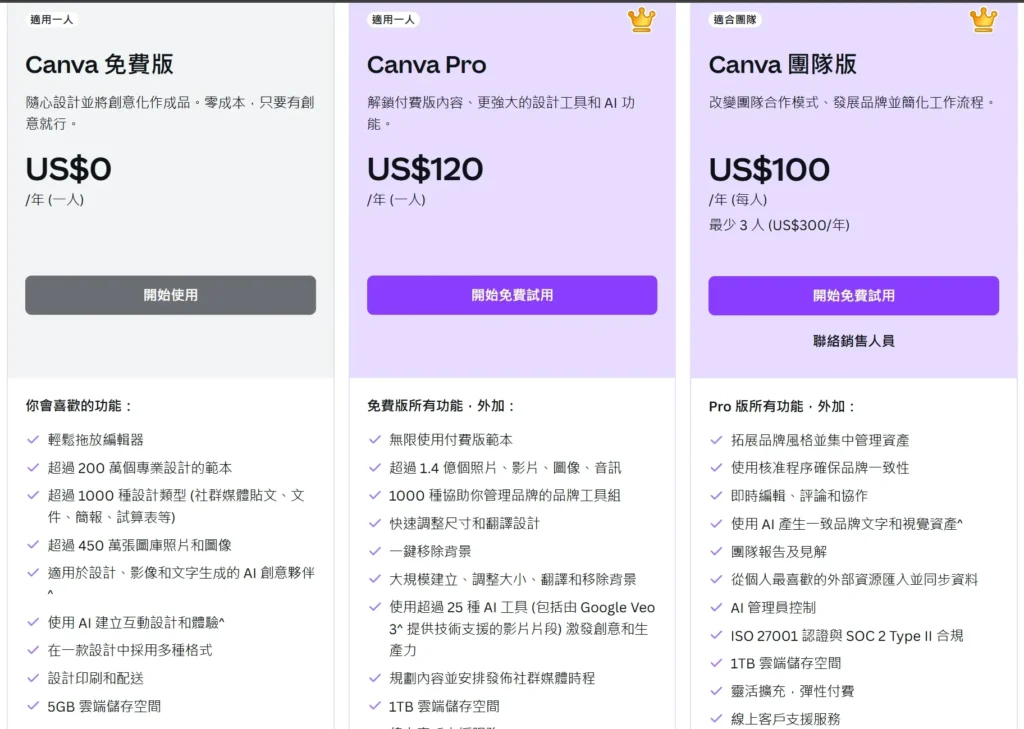Click checkmark icon beside 5GB 雲端儲存空間
1024x729 pixels.
[34, 706]
